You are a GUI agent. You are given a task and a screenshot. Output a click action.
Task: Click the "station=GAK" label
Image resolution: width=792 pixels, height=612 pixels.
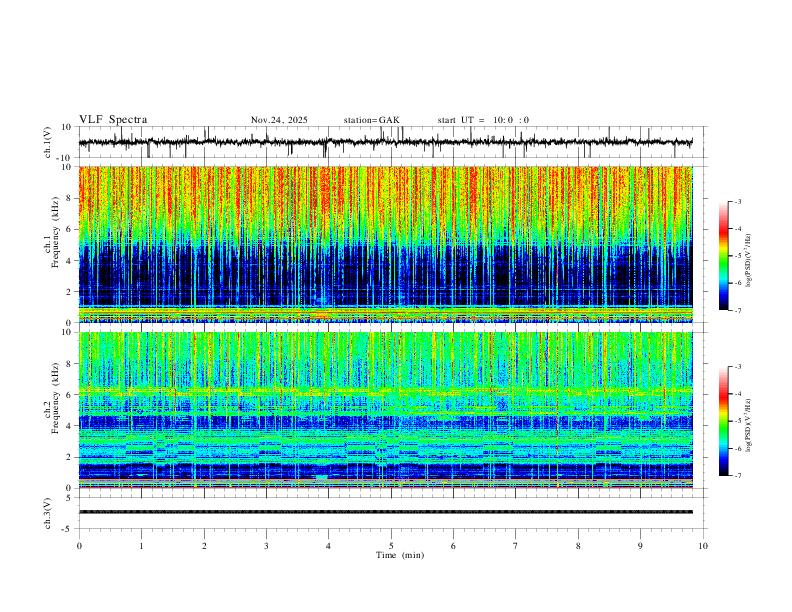(x=371, y=120)
